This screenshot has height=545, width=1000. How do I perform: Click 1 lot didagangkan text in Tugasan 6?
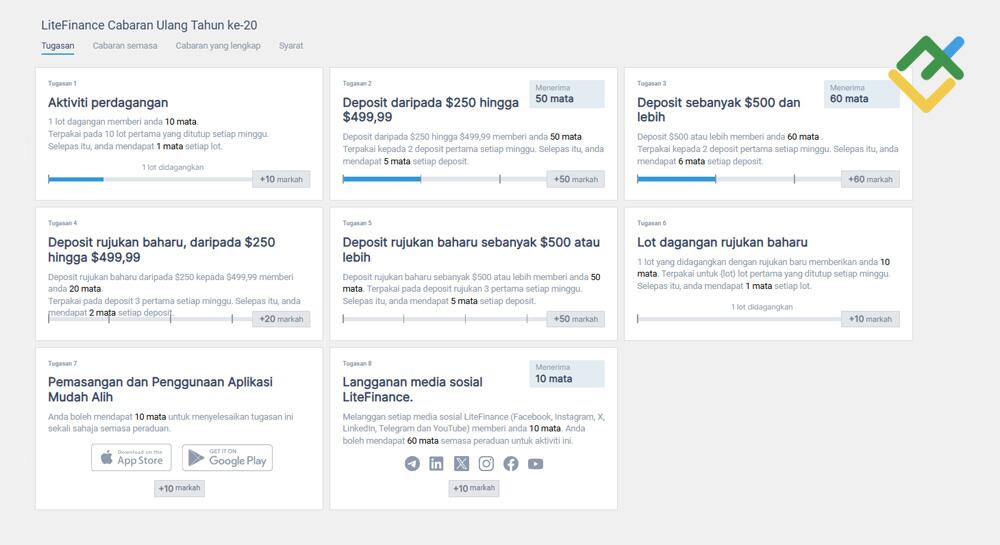coord(762,307)
